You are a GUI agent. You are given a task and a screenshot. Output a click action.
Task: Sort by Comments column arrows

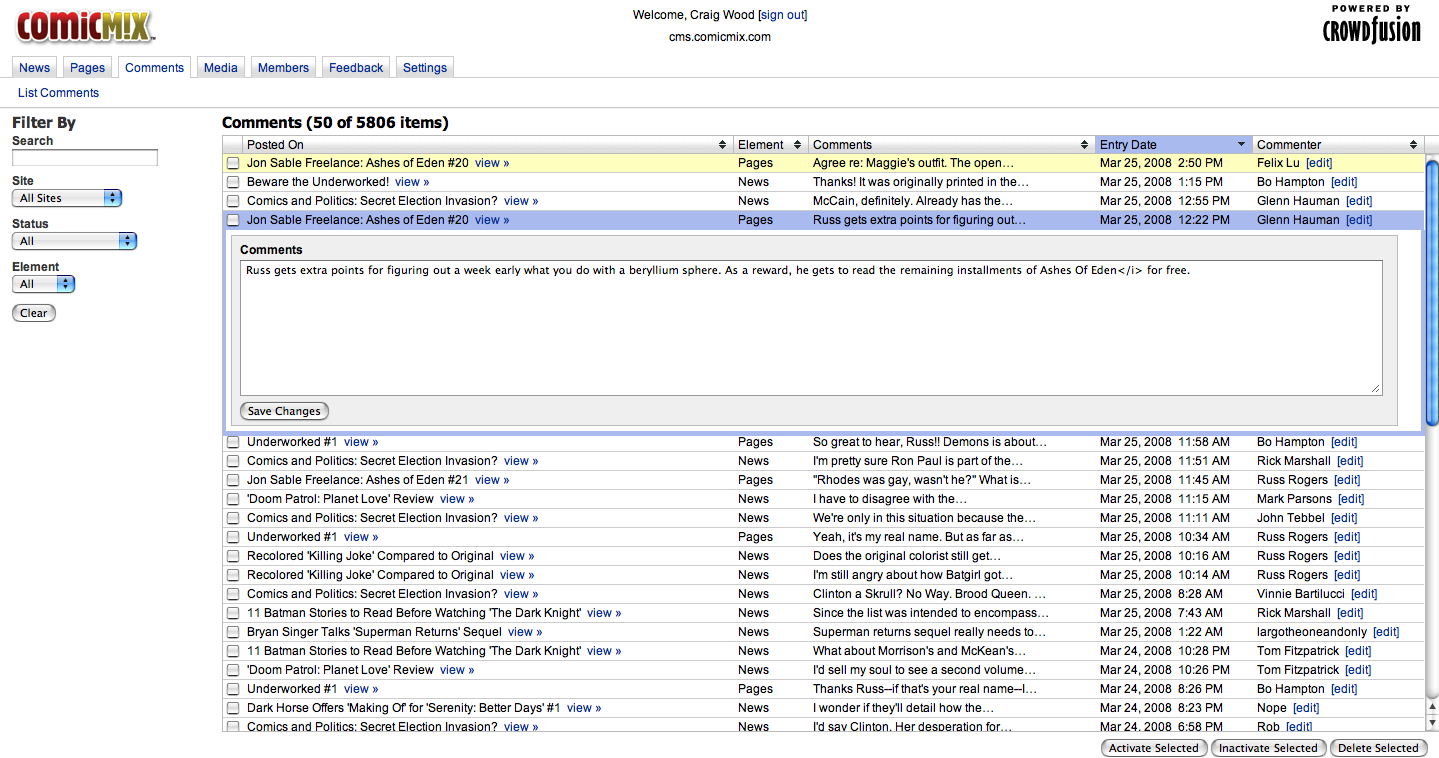1085,145
